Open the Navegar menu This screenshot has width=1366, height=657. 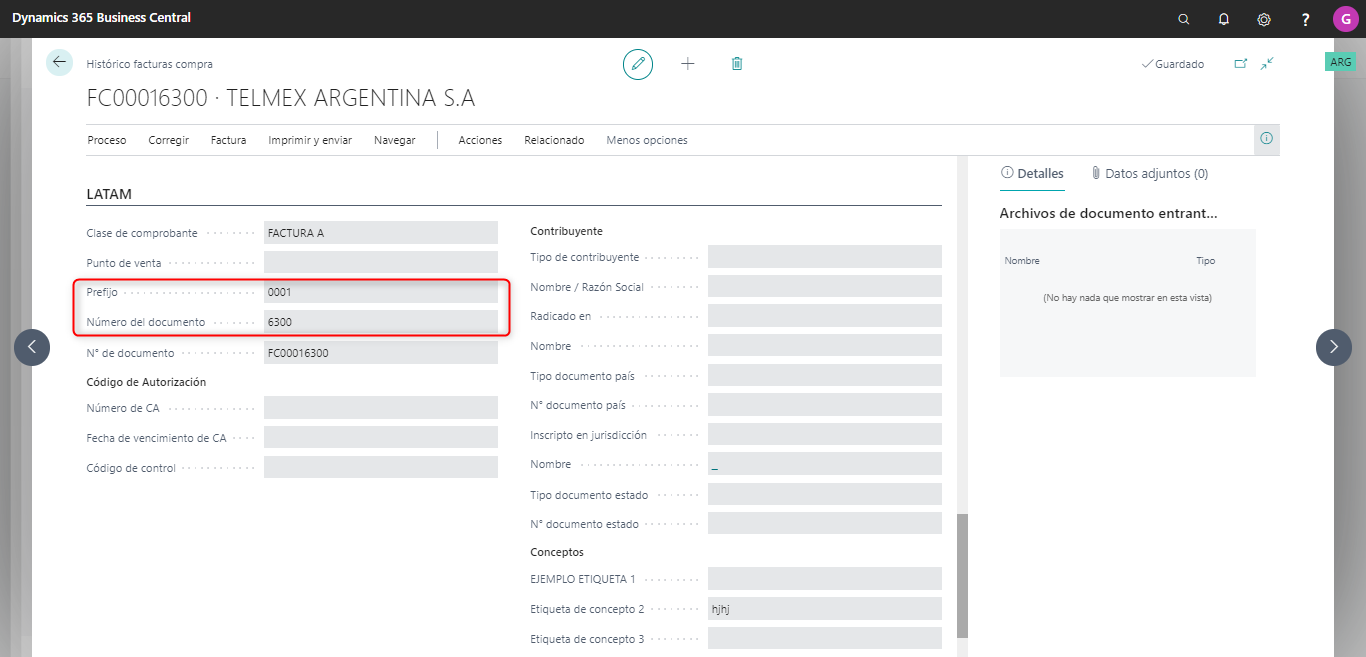tap(395, 140)
